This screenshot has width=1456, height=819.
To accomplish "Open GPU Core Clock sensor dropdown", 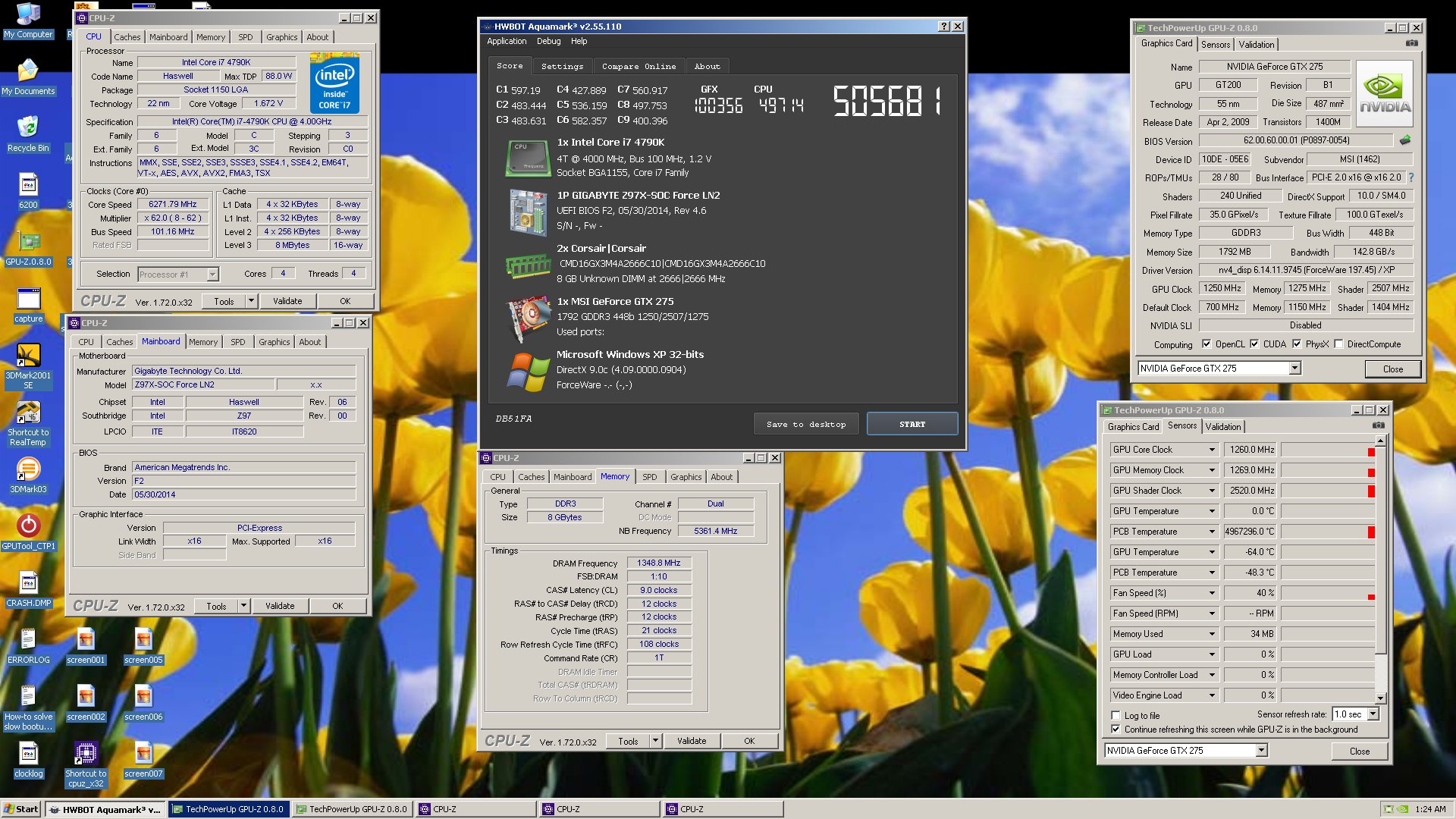I will point(1211,450).
